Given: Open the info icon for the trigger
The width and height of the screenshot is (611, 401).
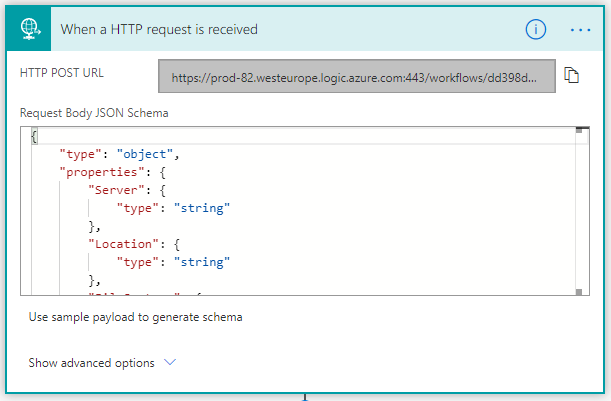Looking at the screenshot, I should (535, 30).
